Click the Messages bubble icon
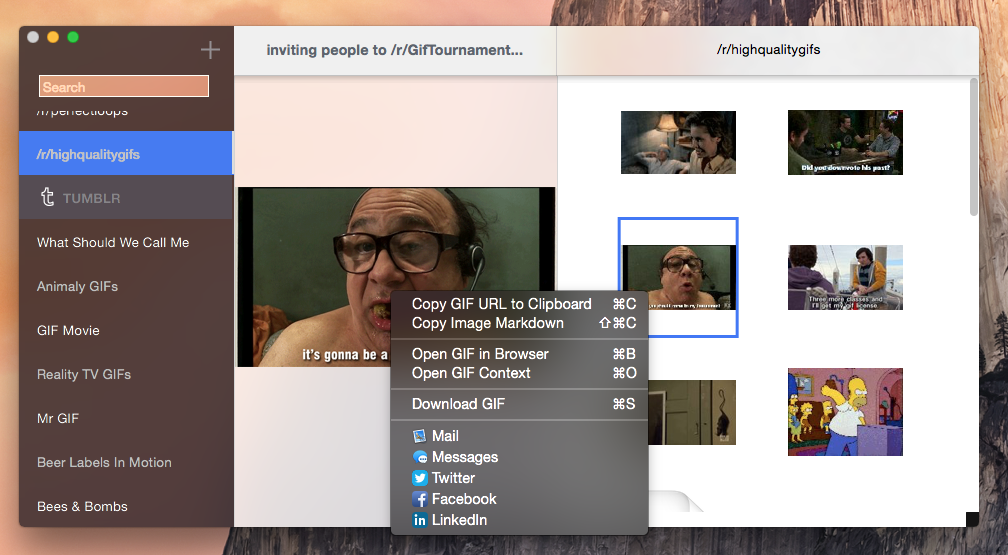Screen dimensions: 1008x555 point(420,457)
